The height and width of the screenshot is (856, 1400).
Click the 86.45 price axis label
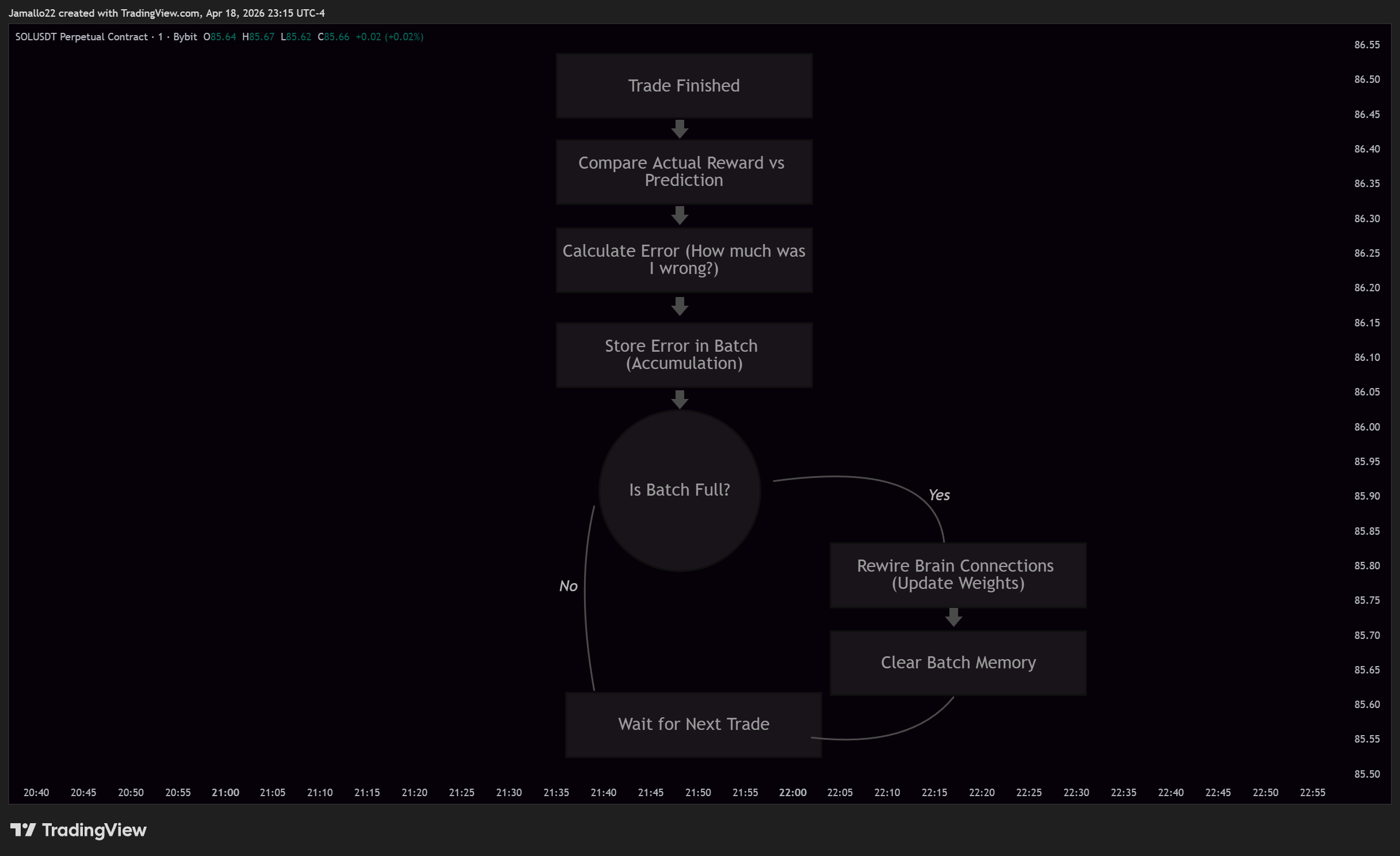pyautogui.click(x=1367, y=115)
